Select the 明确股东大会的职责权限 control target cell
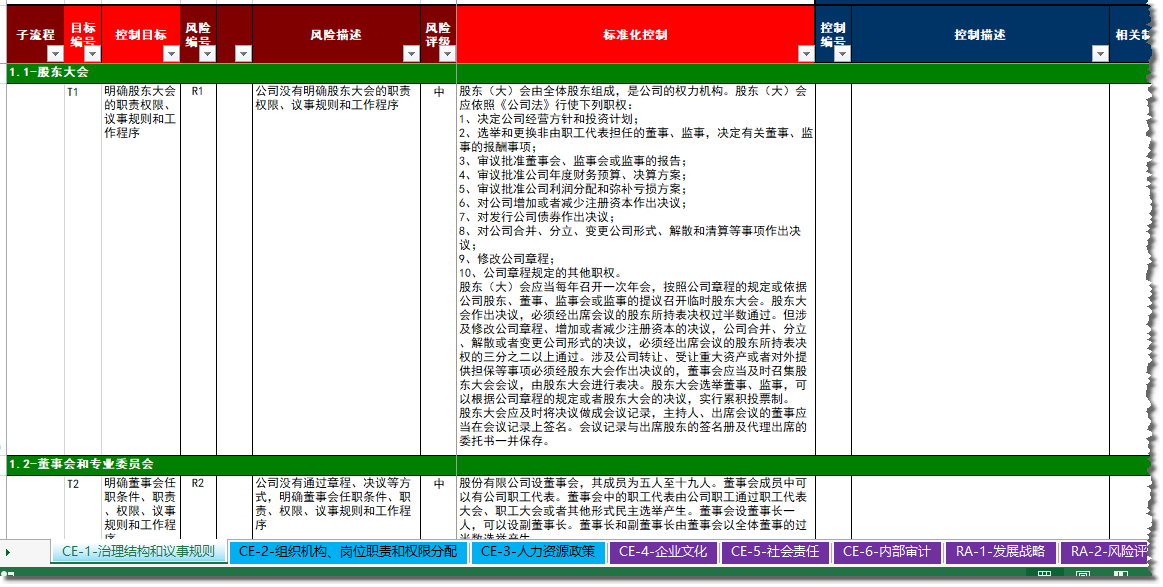The height and width of the screenshot is (587, 1163). (x=141, y=269)
